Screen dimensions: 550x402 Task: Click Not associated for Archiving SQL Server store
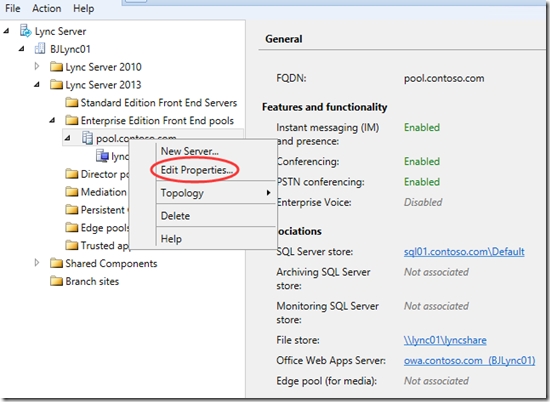[436, 272]
